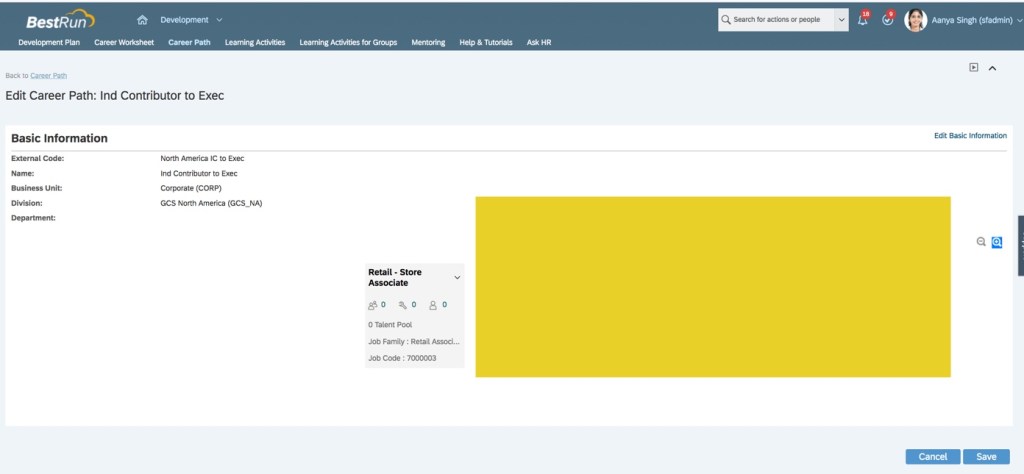
Task: Open the search scope dropdown arrow
Action: point(841,20)
